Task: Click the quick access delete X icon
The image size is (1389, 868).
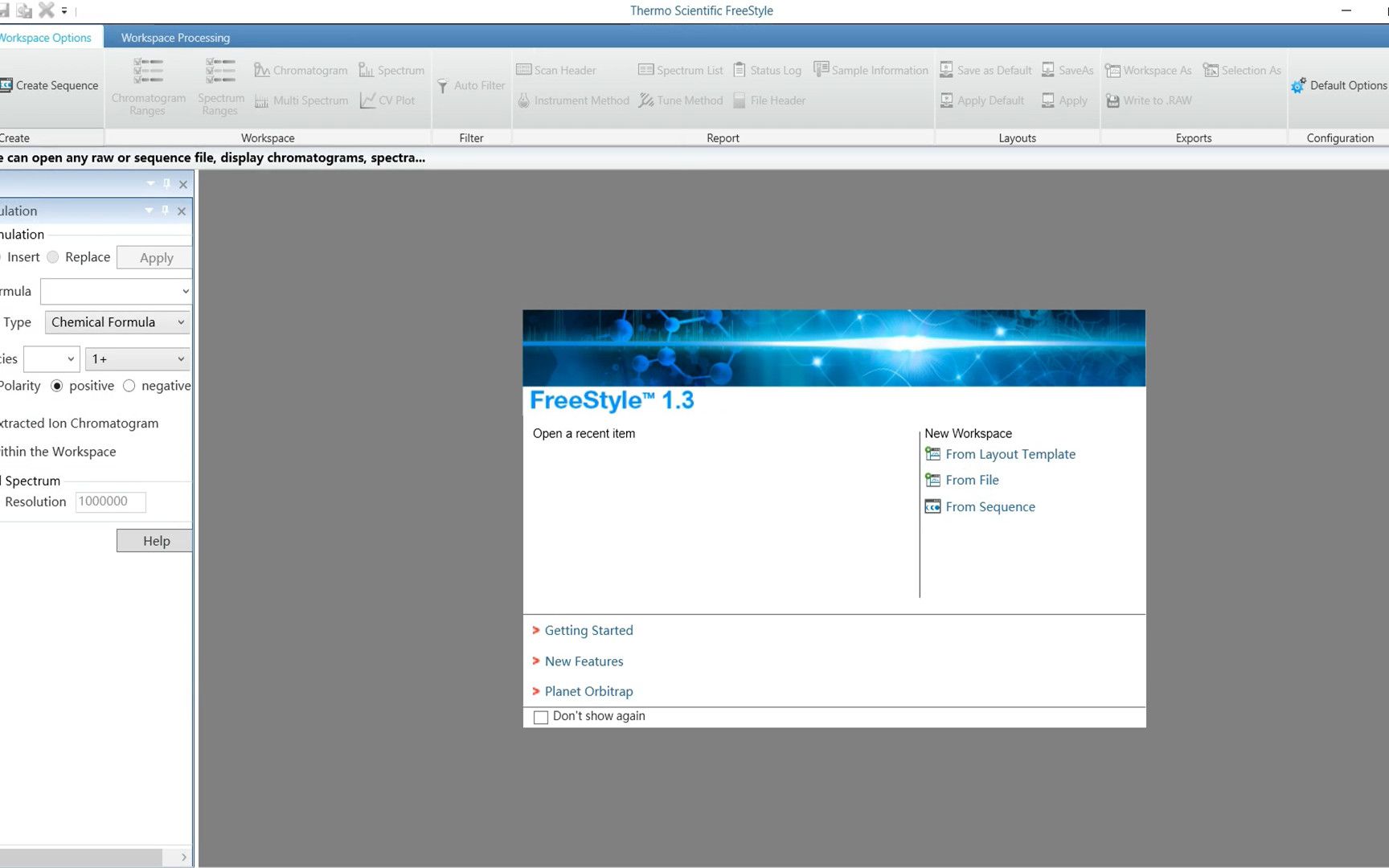Action: (47, 10)
